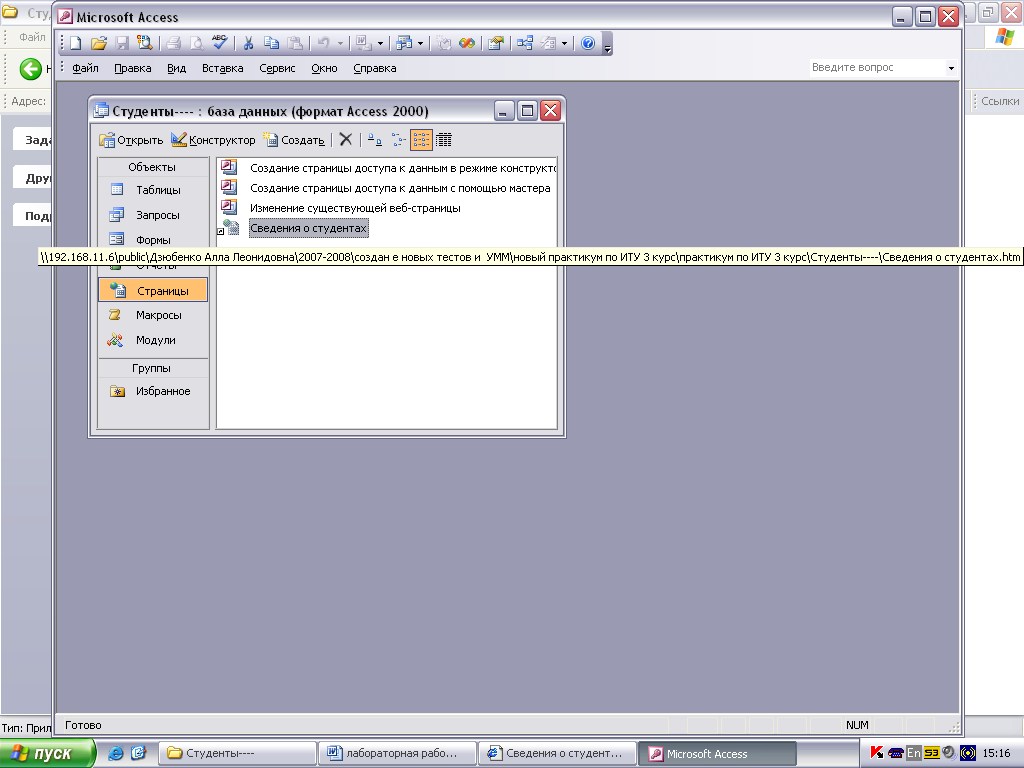
Task: Open the Microsoft Script Editor icon
Action: point(467,44)
